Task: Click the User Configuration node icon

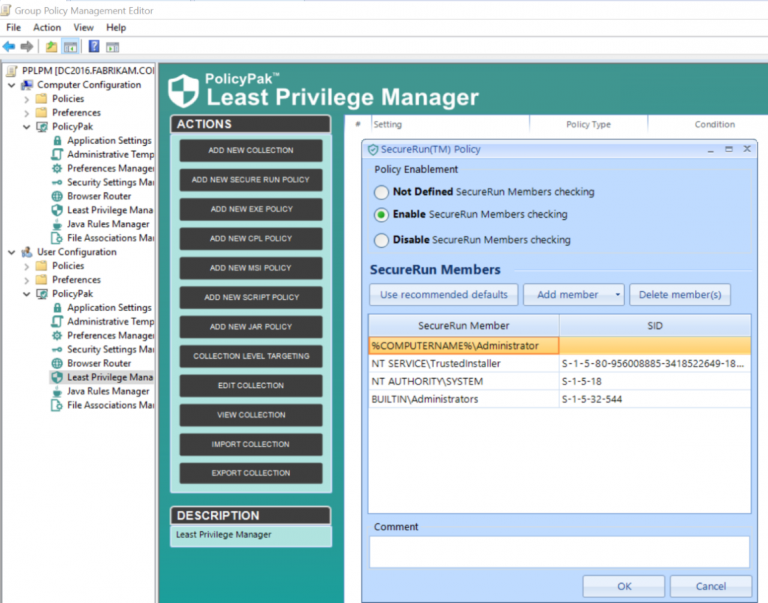Action: point(27,252)
